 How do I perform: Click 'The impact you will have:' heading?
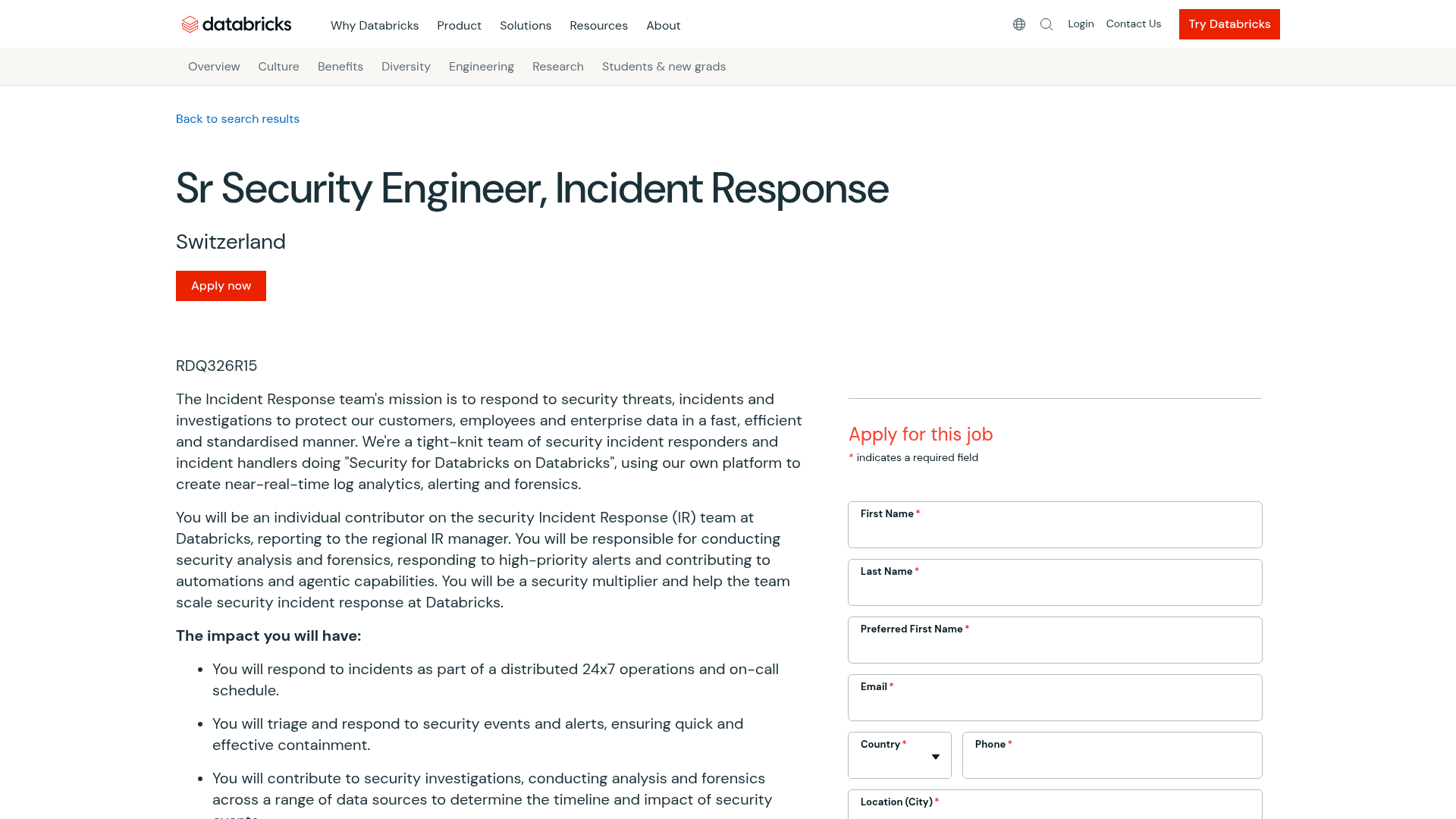tap(268, 636)
